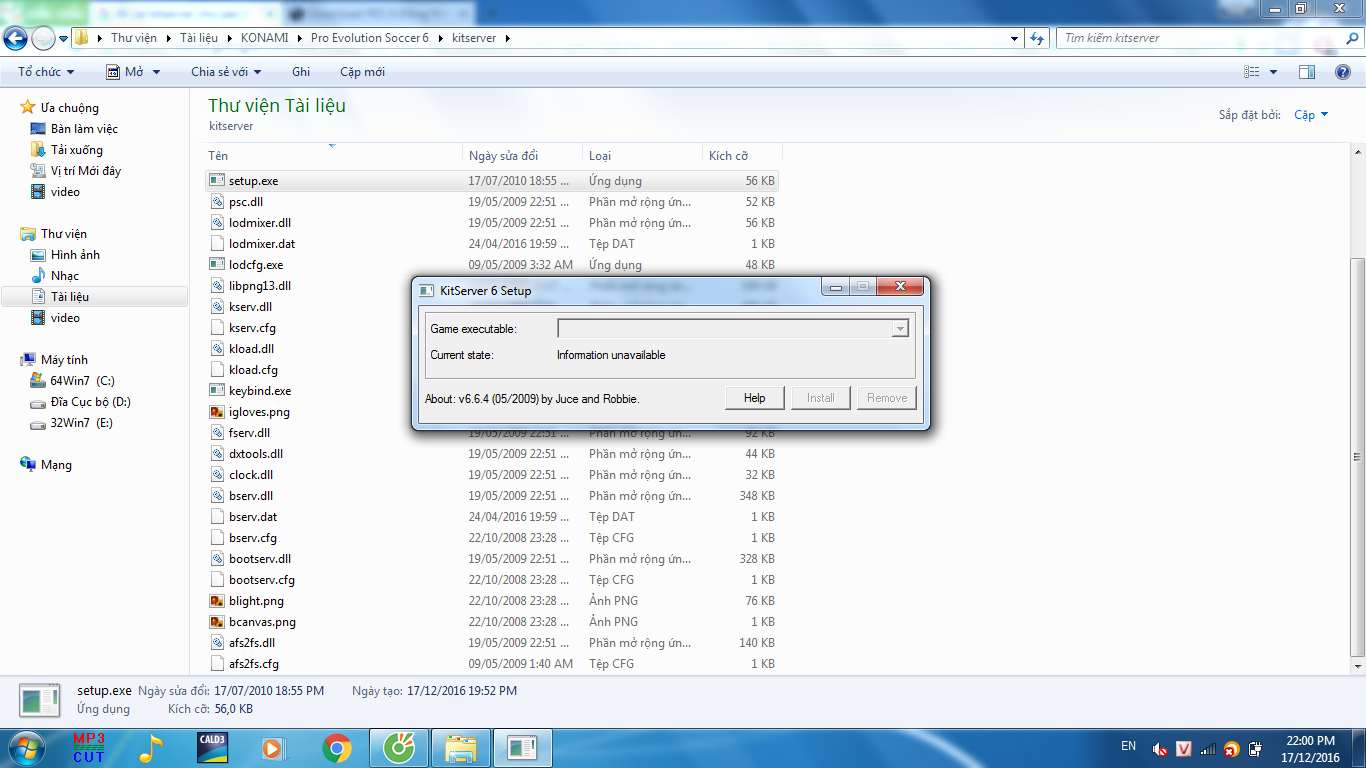
Task: Select the afs2fs.cfg file name
Action: pos(254,664)
